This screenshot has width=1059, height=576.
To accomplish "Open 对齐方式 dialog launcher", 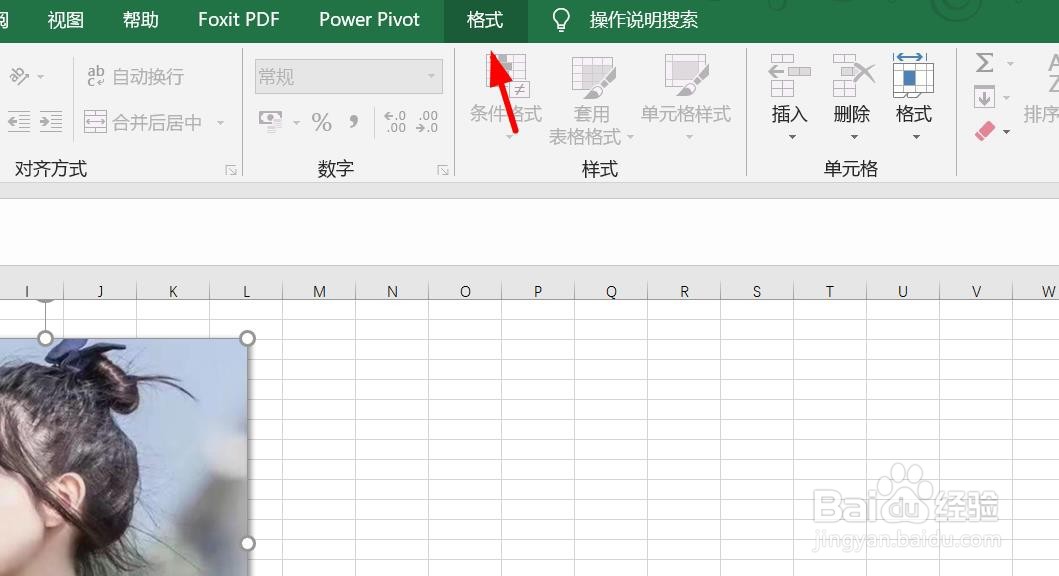I will (231, 170).
